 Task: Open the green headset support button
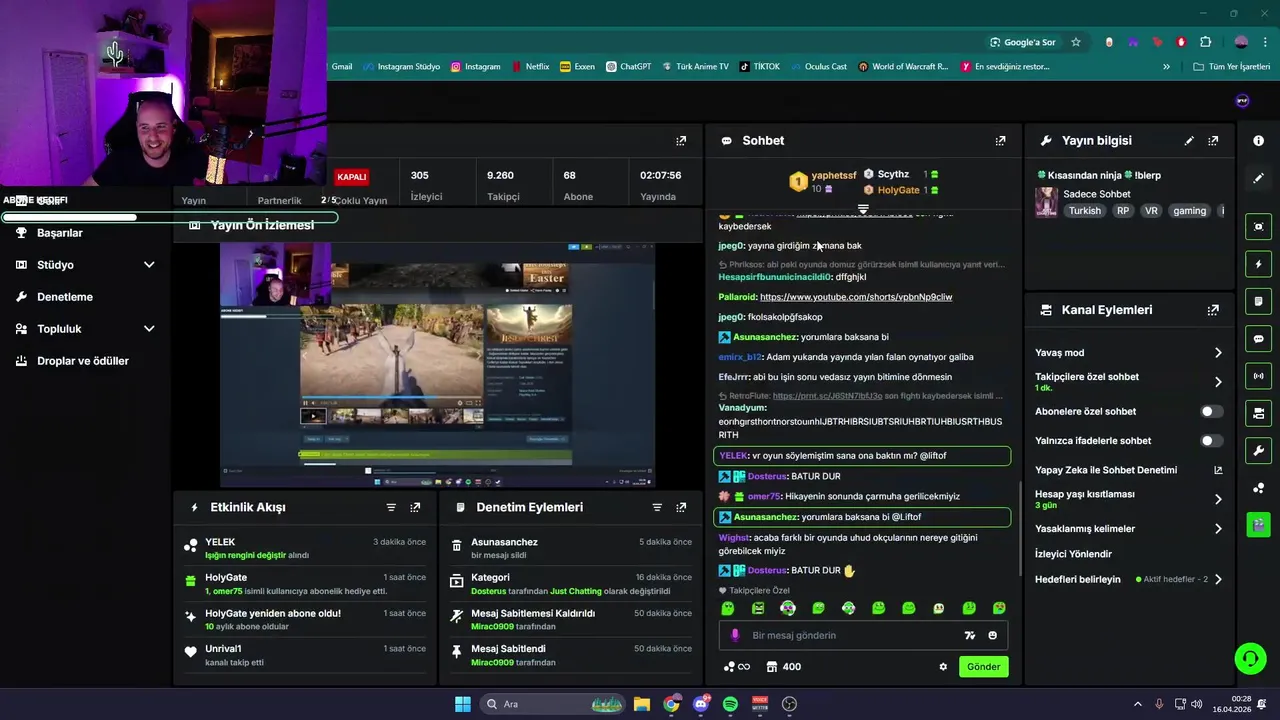pos(1250,658)
